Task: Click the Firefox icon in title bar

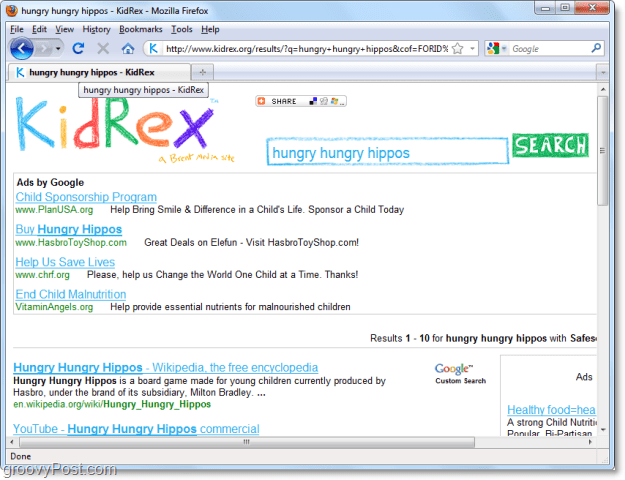Action: [x=12, y=11]
